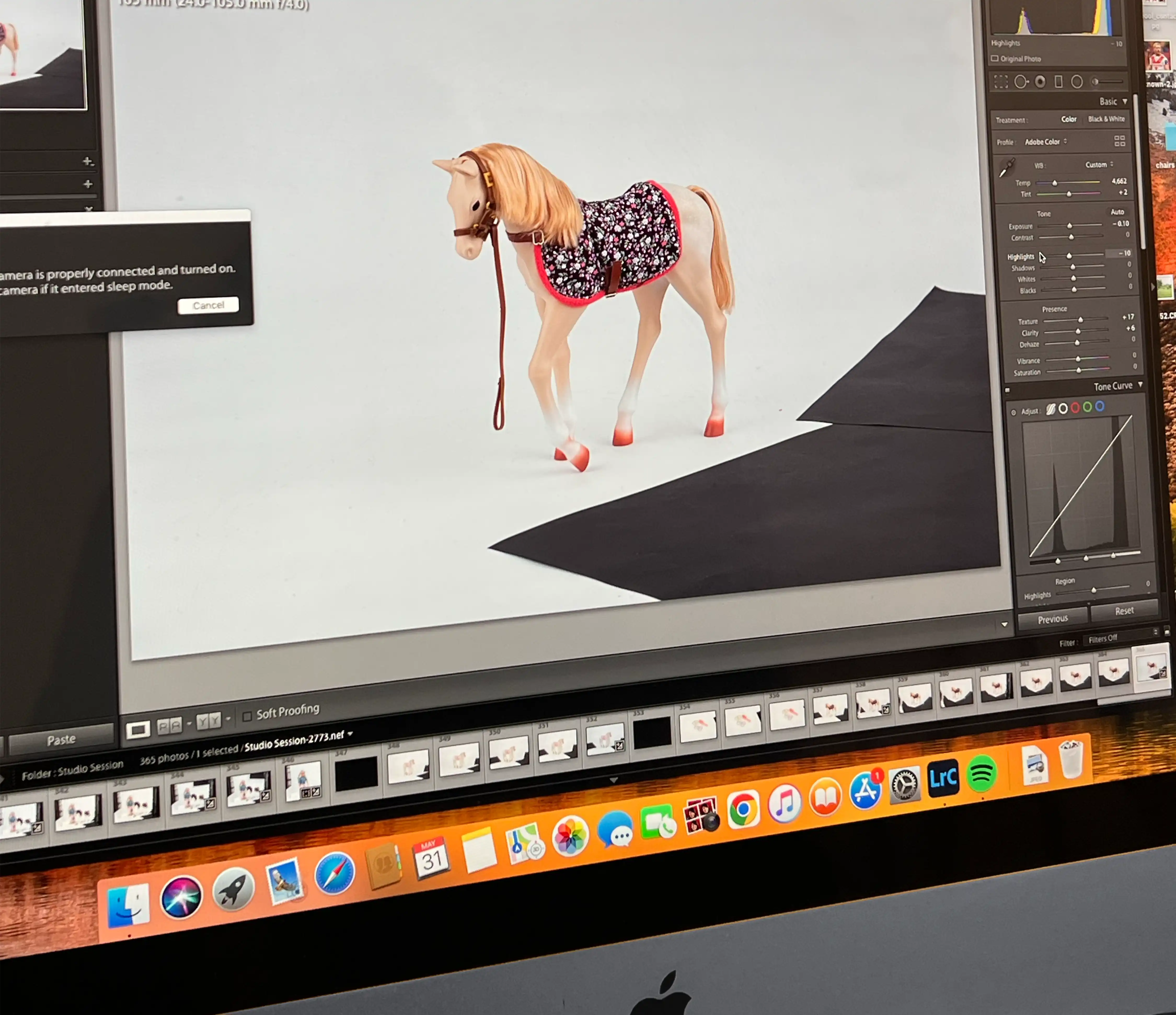Choose the green channel curve circle
This screenshot has height=1015, width=1176.
click(x=1087, y=407)
